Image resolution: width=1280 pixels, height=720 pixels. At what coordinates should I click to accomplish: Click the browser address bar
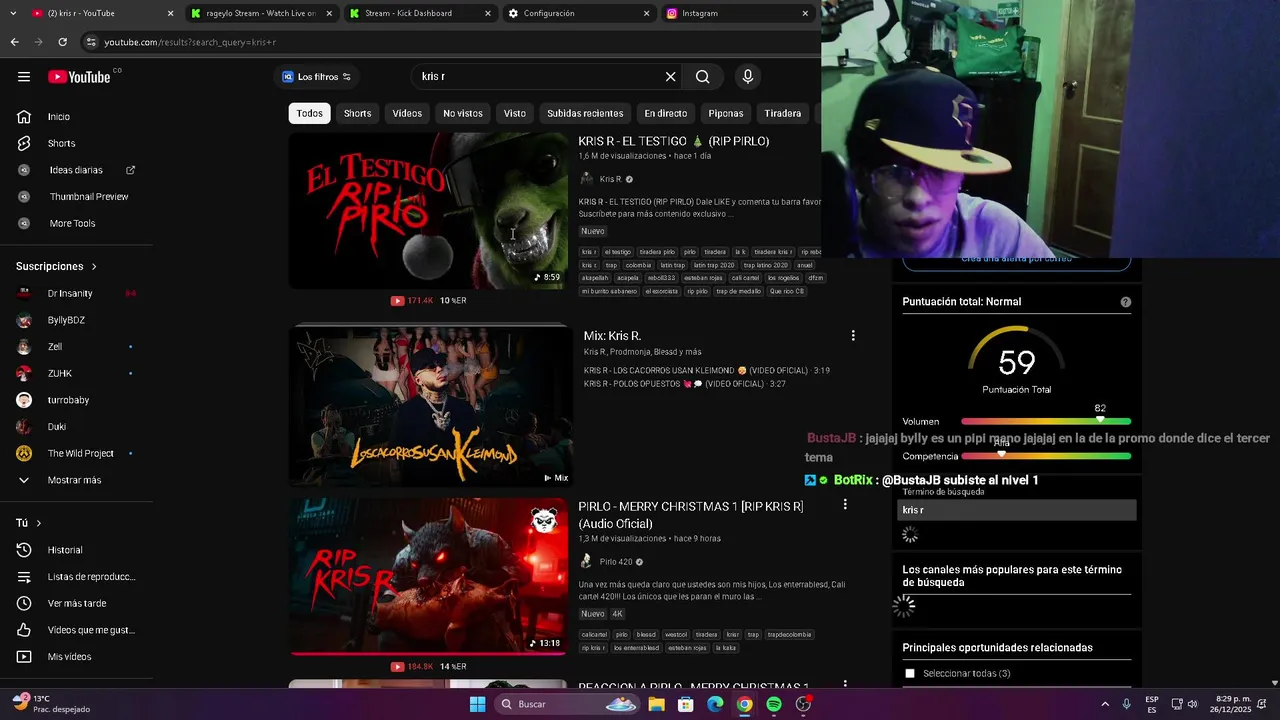[450, 42]
